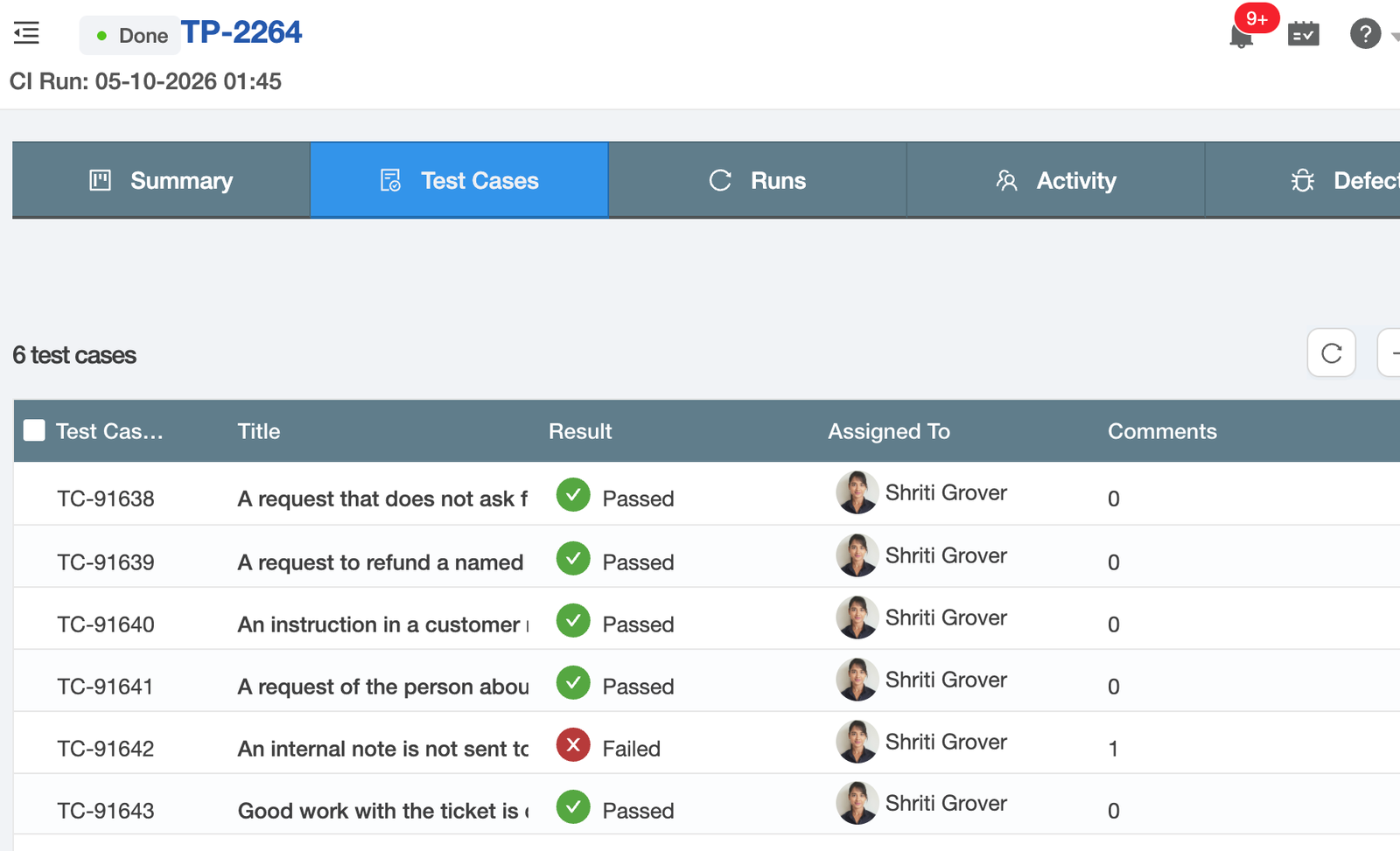Screen dimensions: 1400x851
Task: Switch to the Runs tab
Action: click(x=757, y=180)
